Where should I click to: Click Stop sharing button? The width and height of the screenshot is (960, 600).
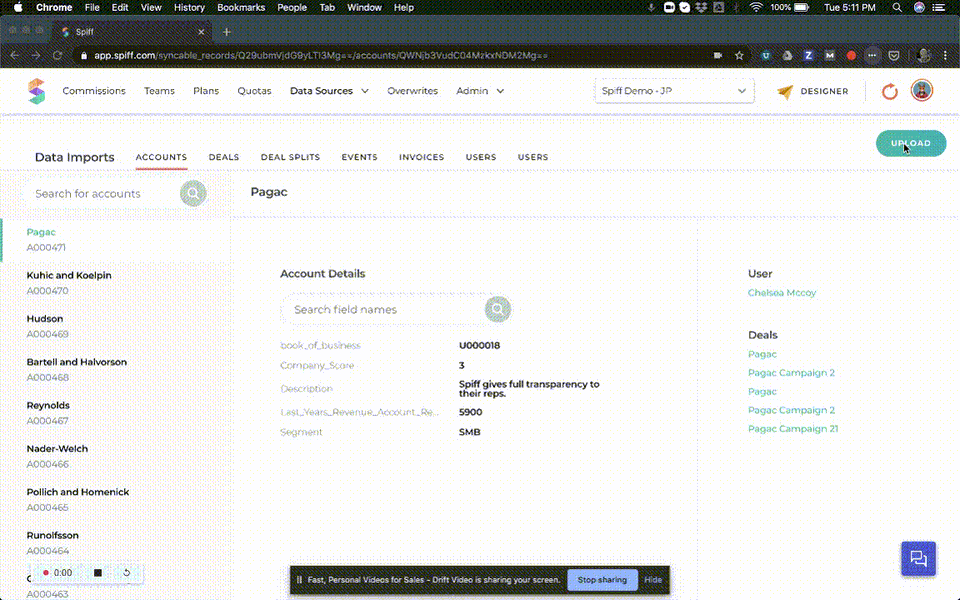[602, 580]
